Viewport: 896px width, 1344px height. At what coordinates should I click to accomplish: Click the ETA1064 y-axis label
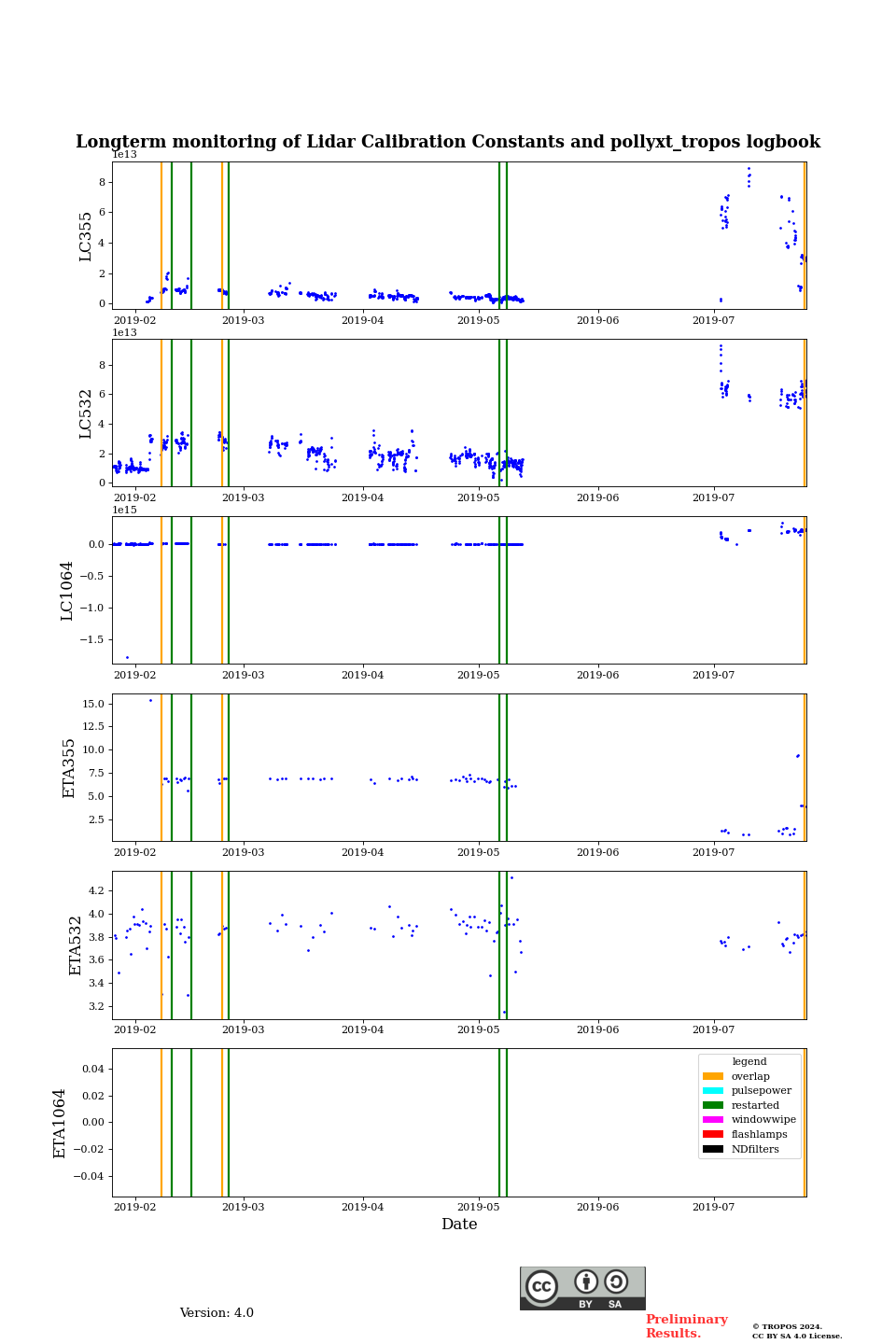click(60, 1123)
